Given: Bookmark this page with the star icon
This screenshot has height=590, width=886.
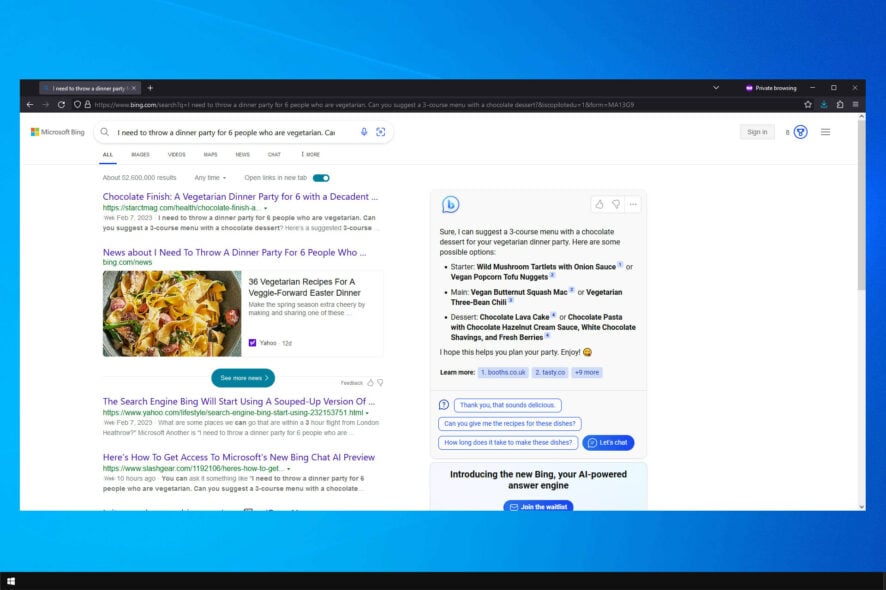Looking at the screenshot, I should pos(808,104).
